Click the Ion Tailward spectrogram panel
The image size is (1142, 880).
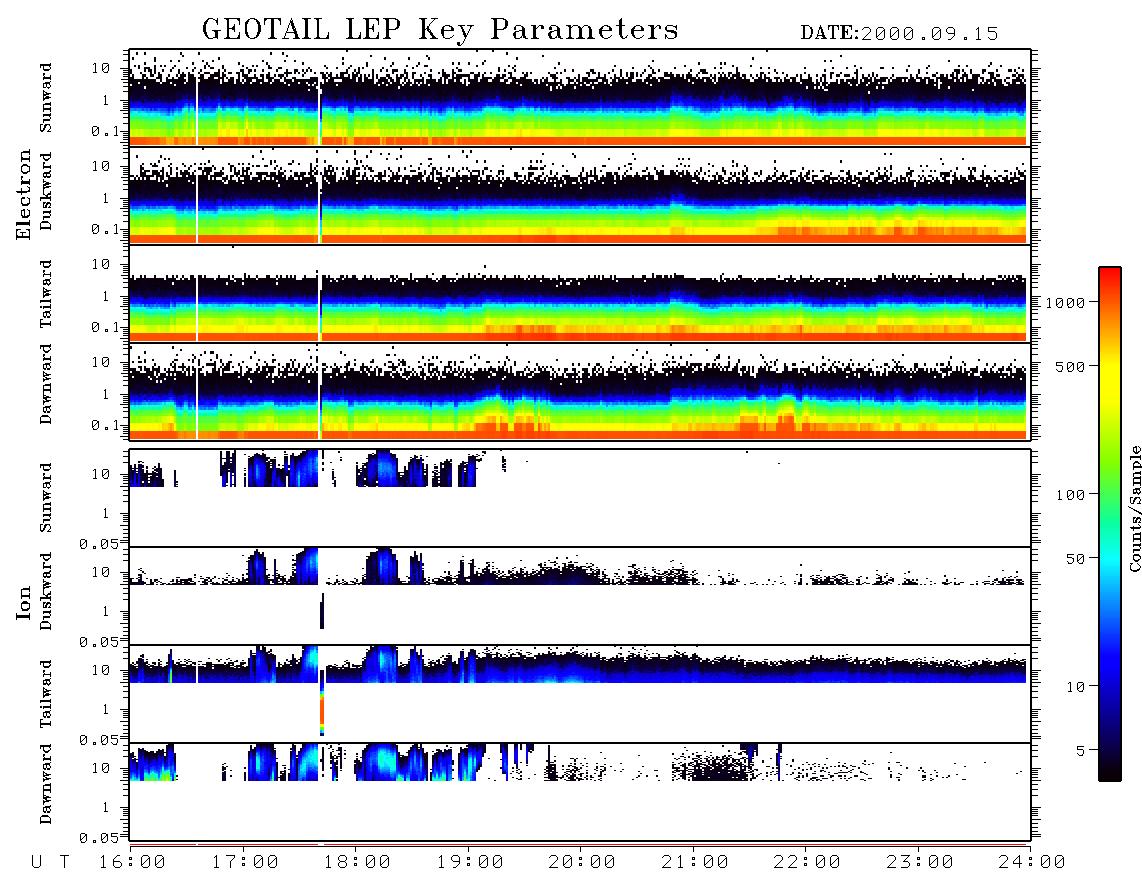[580, 694]
